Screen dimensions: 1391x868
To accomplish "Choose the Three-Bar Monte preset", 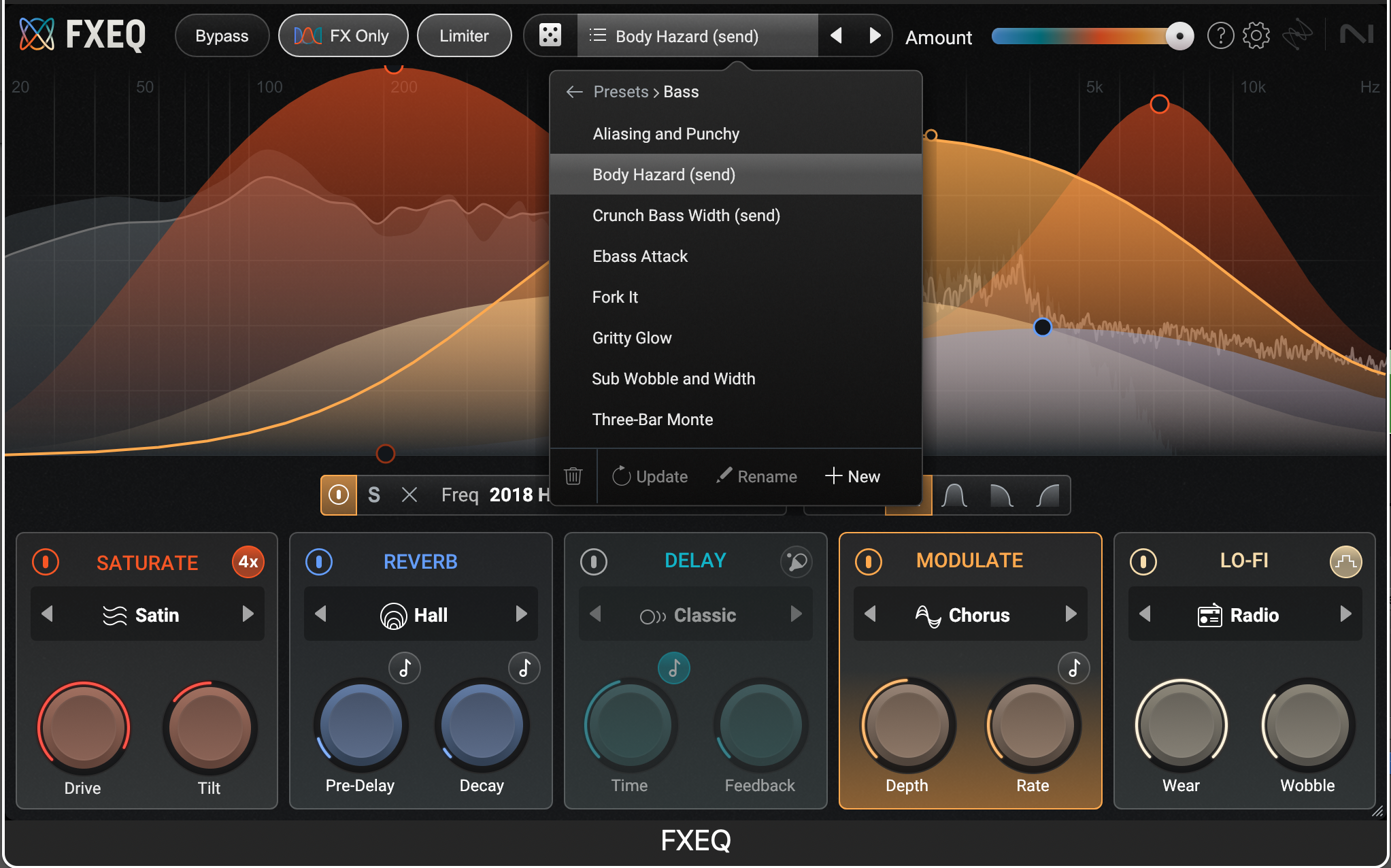I will (x=652, y=420).
